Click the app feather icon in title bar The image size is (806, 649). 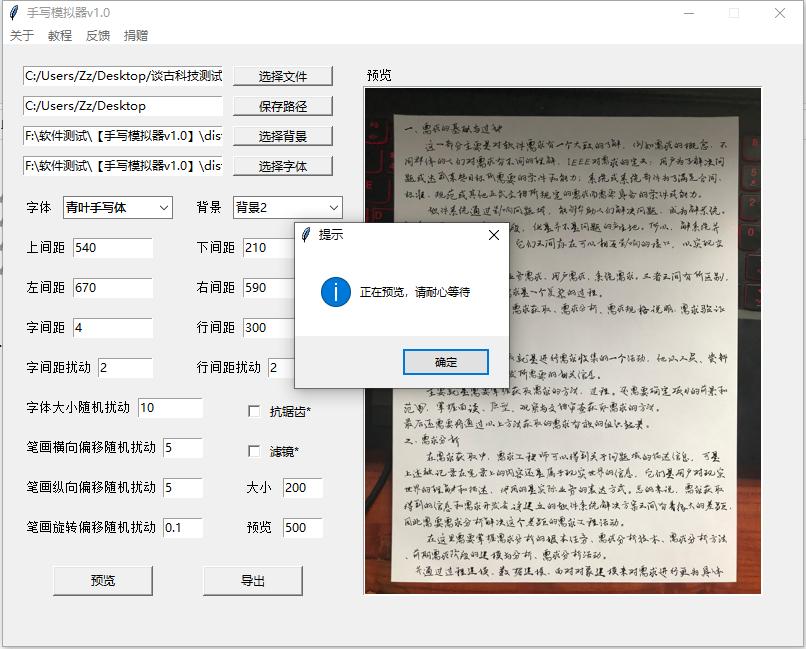point(14,13)
